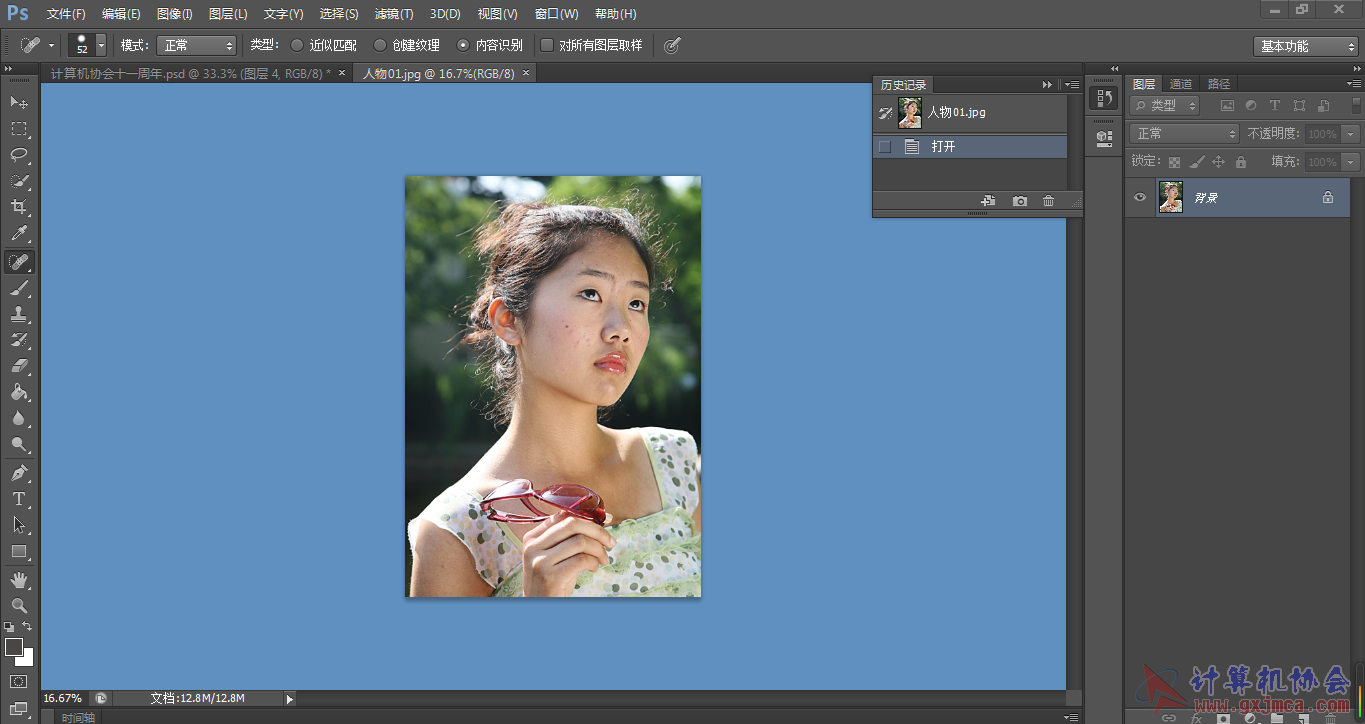The image size is (1365, 724).
Task: Select the Spot Healing Brush tool
Action: [x=19, y=262]
